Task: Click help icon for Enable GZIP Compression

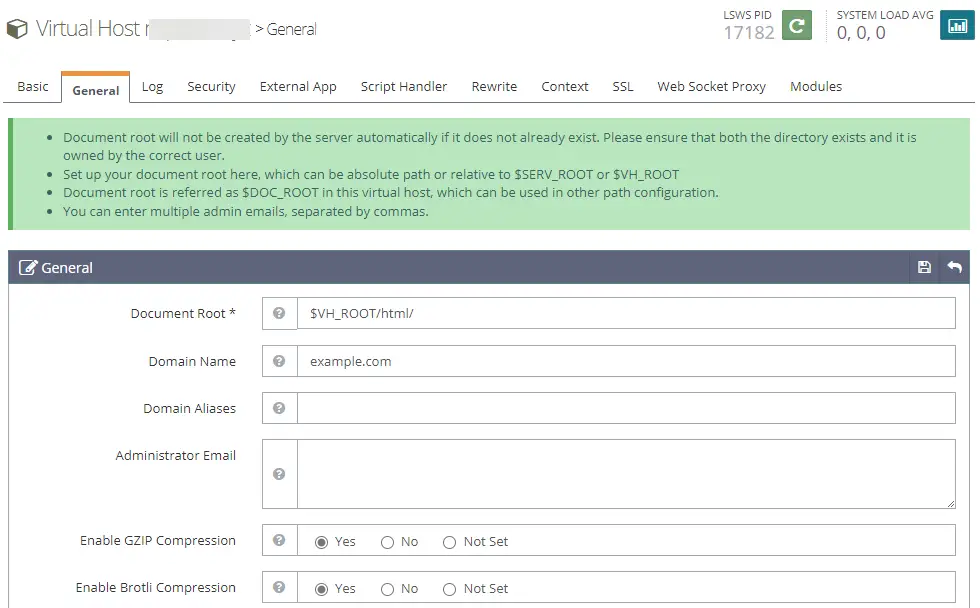Action: (x=280, y=540)
